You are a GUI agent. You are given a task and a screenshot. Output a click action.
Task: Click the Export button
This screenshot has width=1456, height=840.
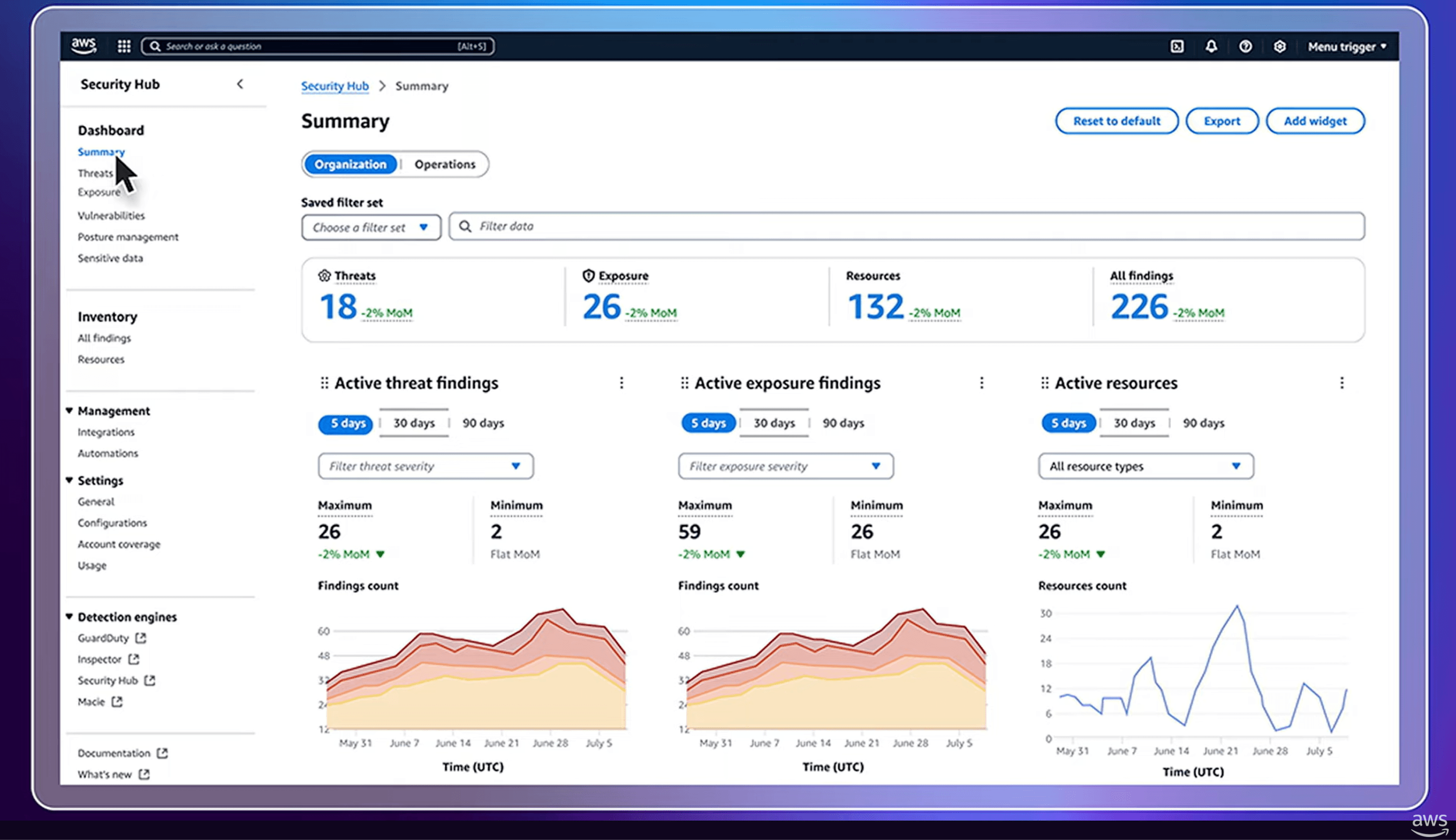pyautogui.click(x=1222, y=121)
